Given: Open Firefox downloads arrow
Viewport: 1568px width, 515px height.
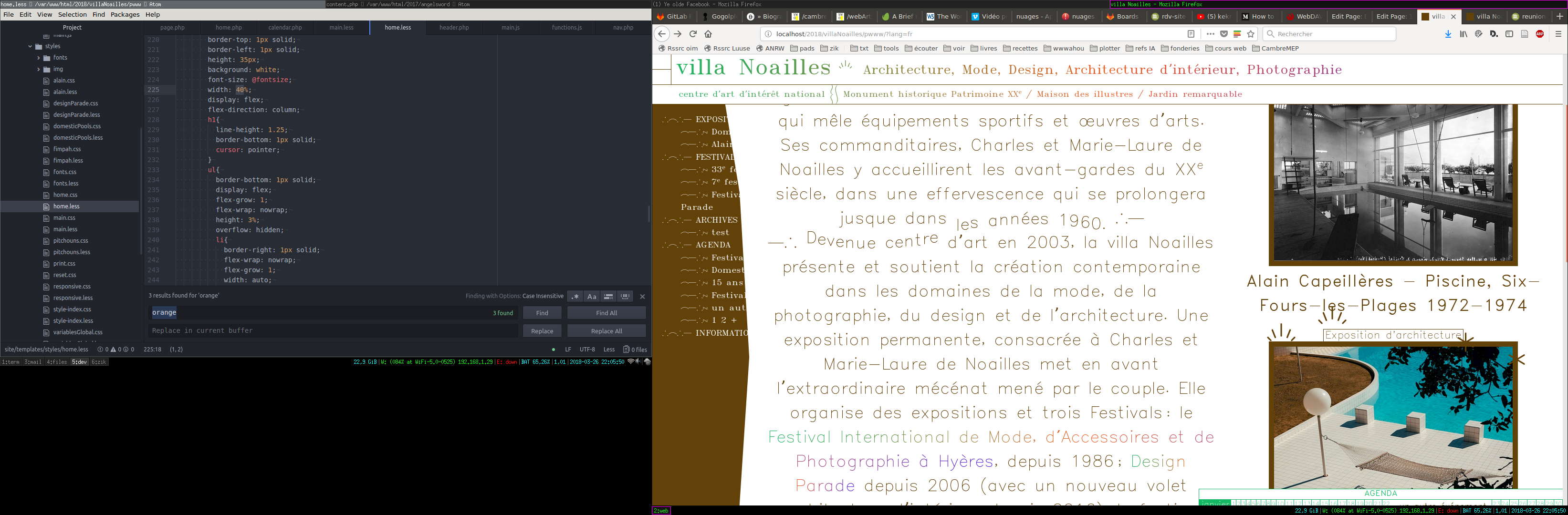Looking at the screenshot, I should [1448, 34].
